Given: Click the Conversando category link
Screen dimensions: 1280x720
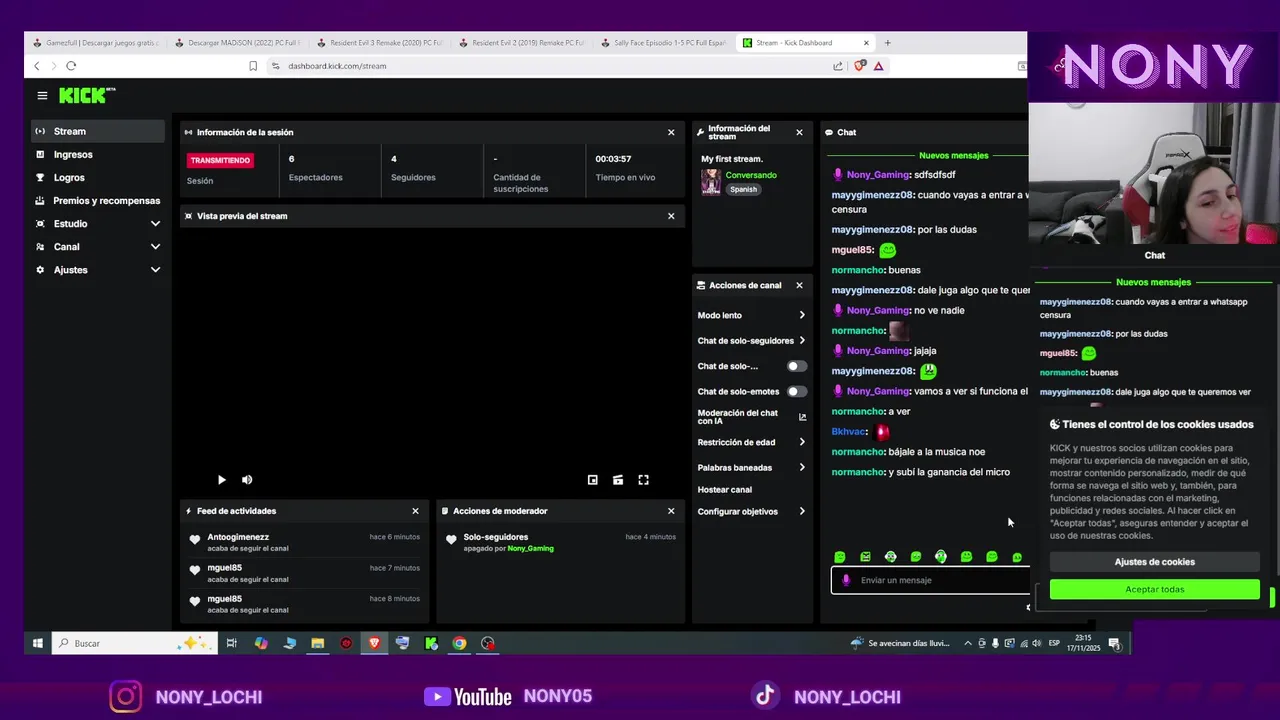Looking at the screenshot, I should (751, 175).
